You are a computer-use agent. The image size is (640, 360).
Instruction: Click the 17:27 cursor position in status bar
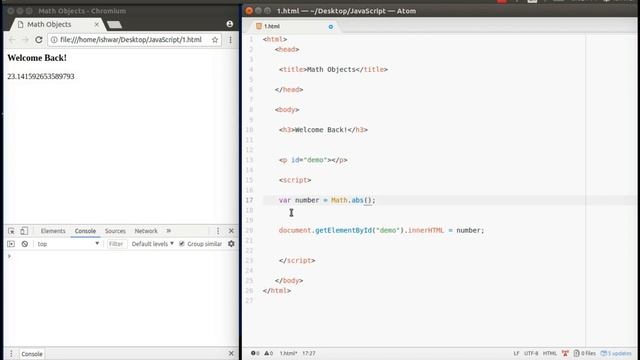pos(309,353)
